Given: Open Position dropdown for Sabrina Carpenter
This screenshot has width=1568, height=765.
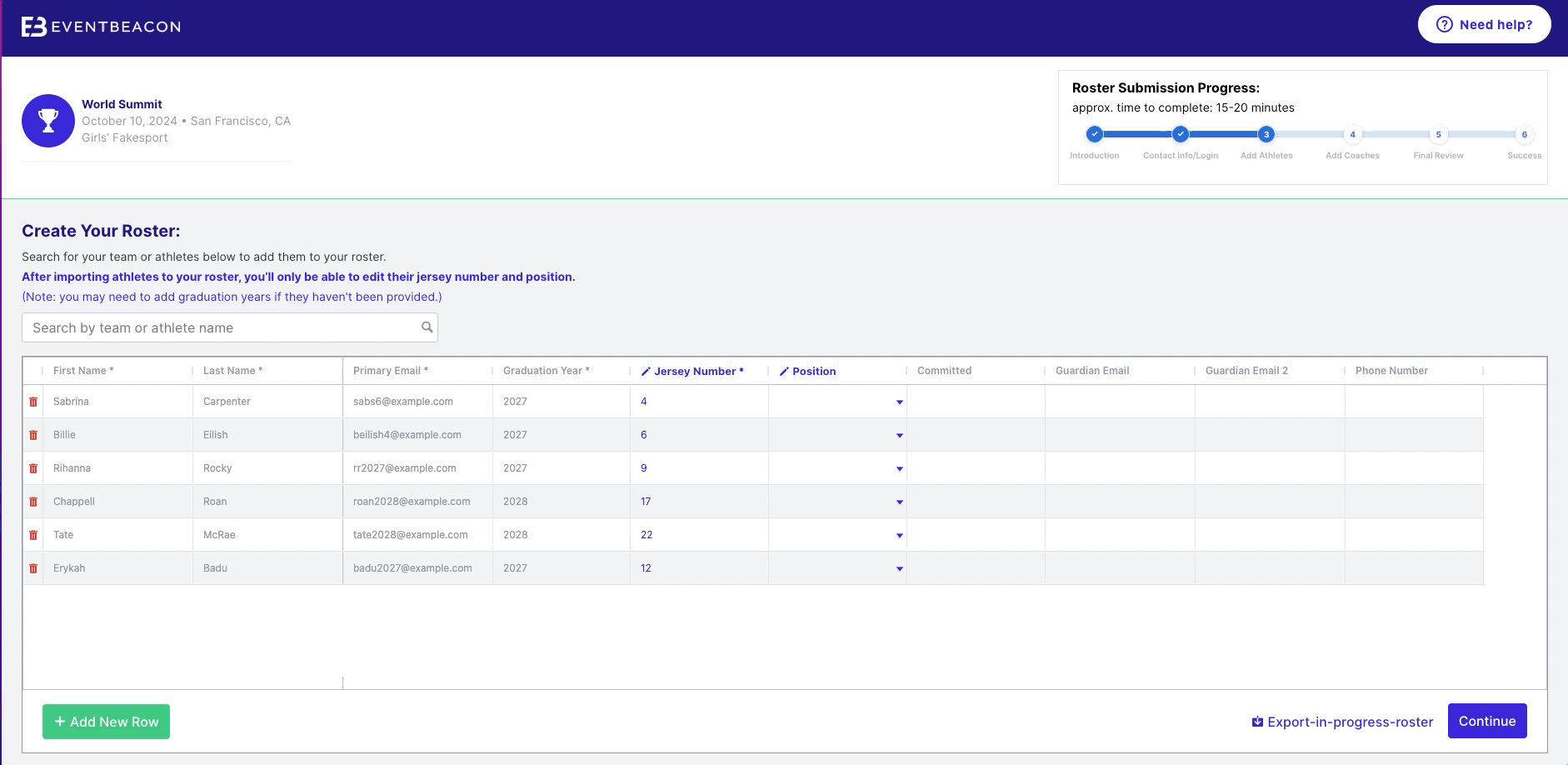Looking at the screenshot, I should pos(899,402).
